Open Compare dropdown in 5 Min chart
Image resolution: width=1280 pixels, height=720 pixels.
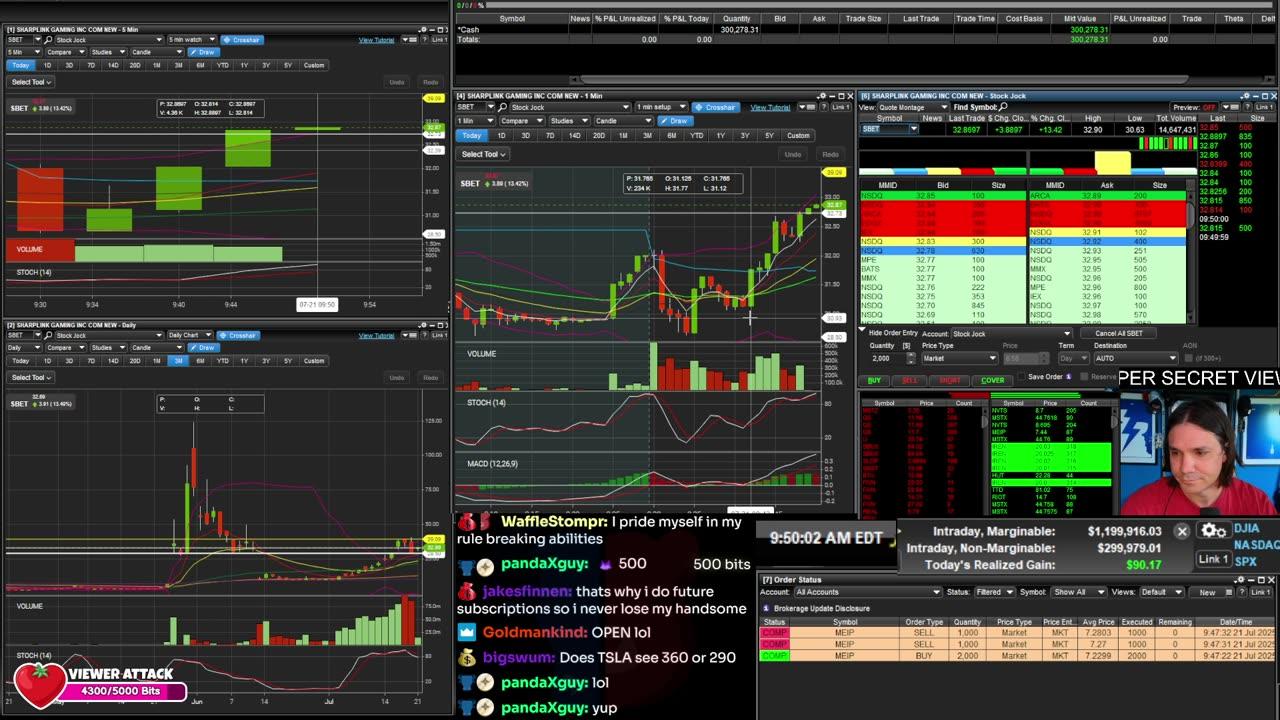(x=66, y=52)
